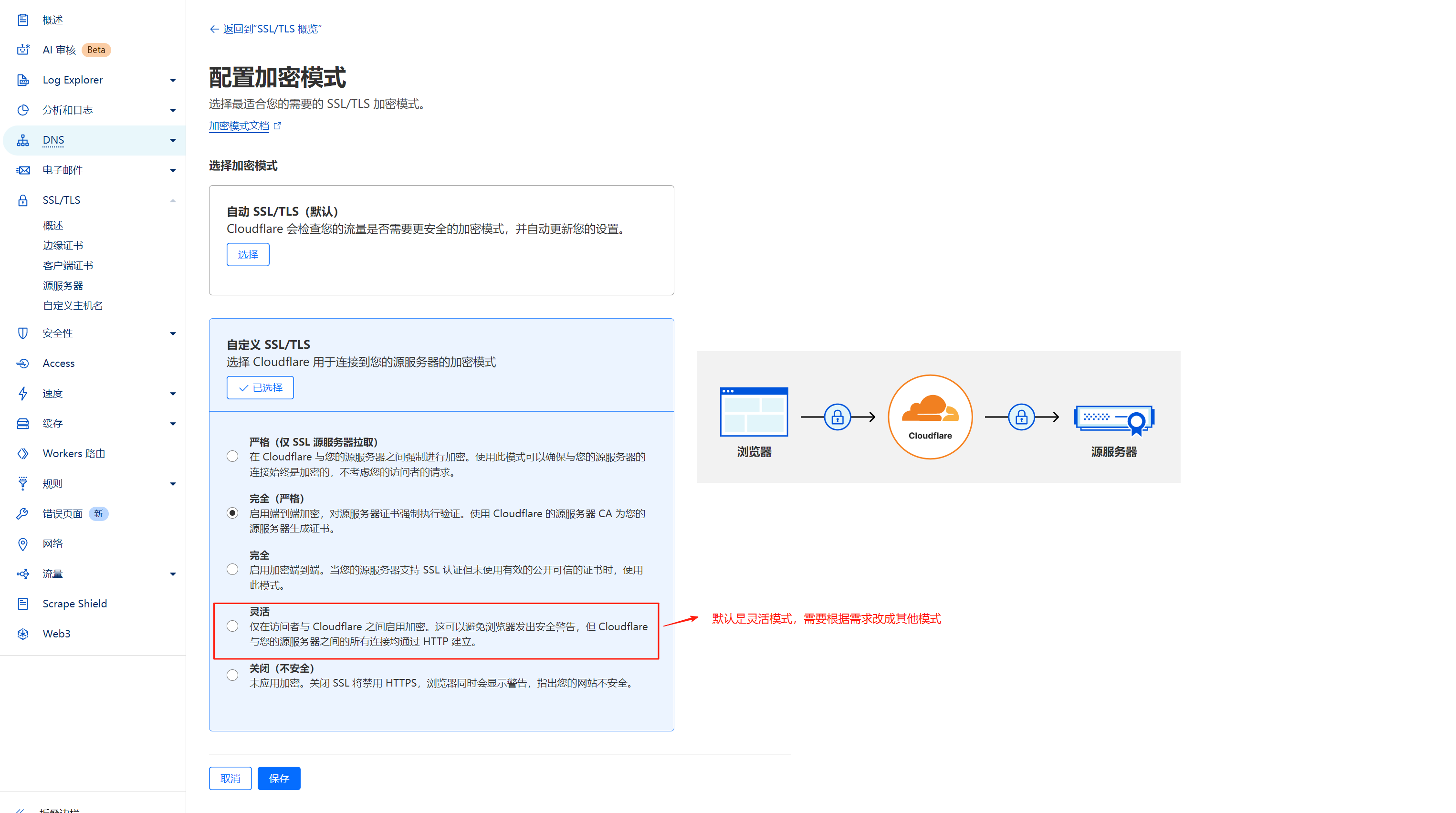
Task: Expand the DNS menu arrow
Action: (x=173, y=140)
